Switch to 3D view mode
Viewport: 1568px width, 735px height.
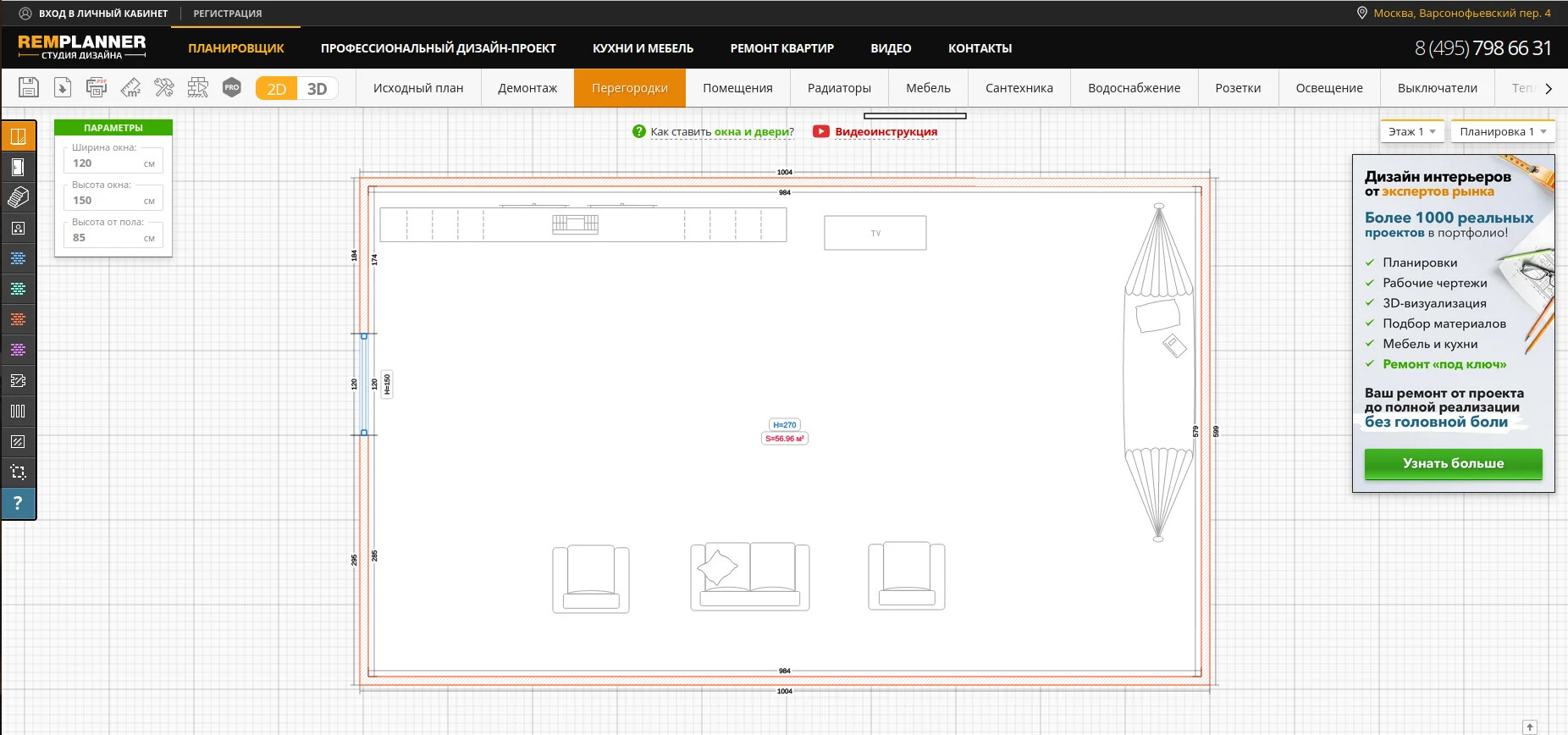point(317,88)
